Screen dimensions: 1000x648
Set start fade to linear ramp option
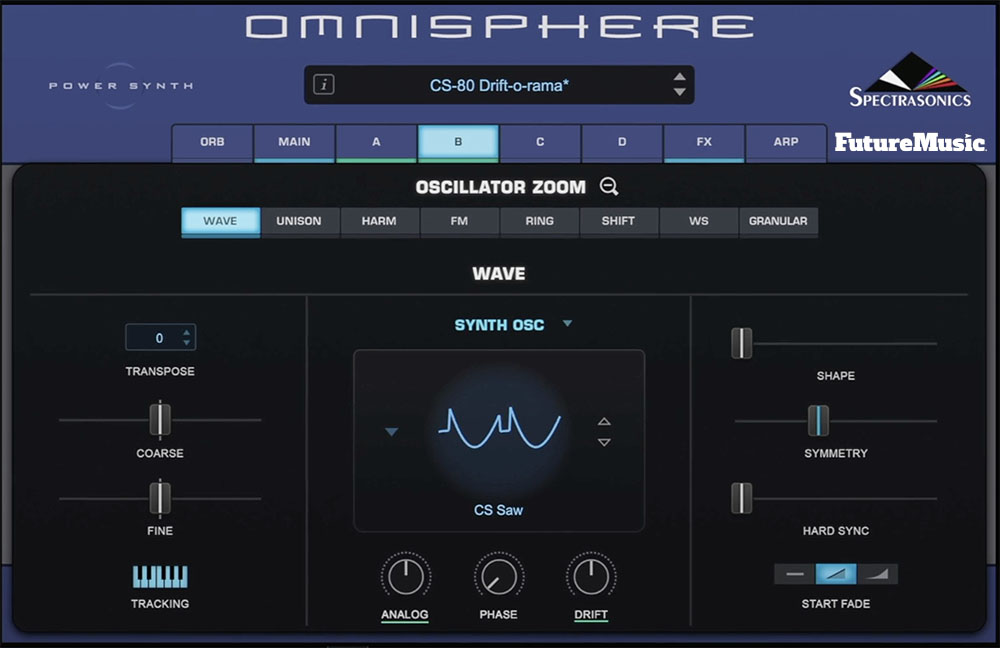tap(836, 574)
